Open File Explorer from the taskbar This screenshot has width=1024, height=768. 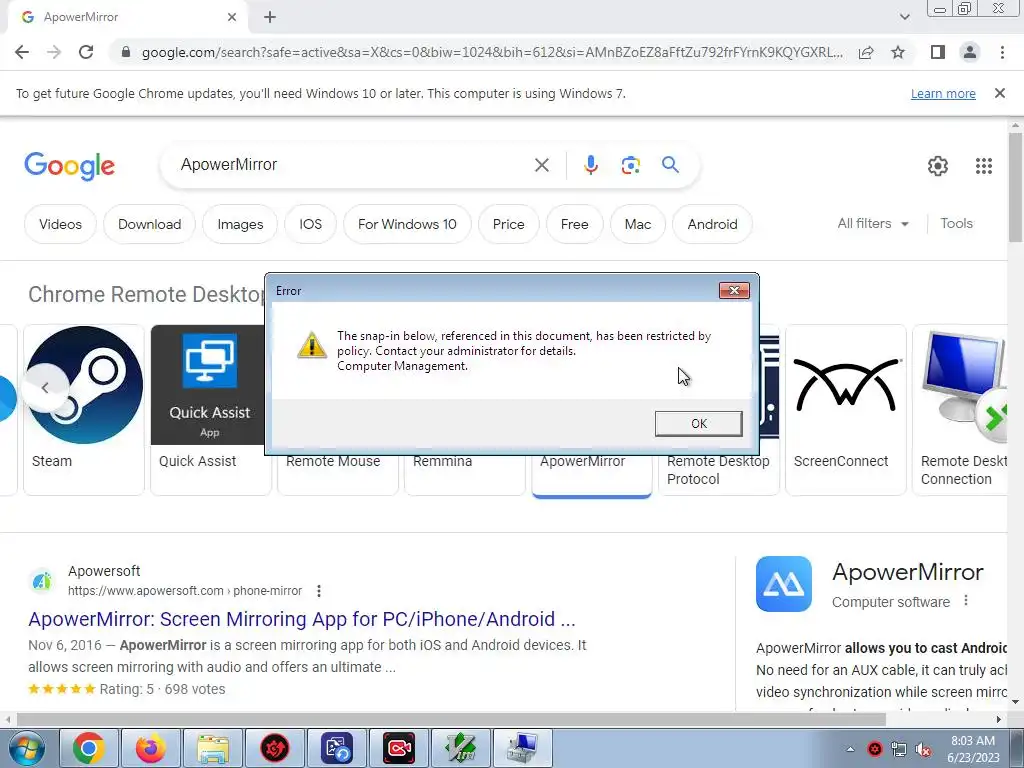tap(213, 748)
